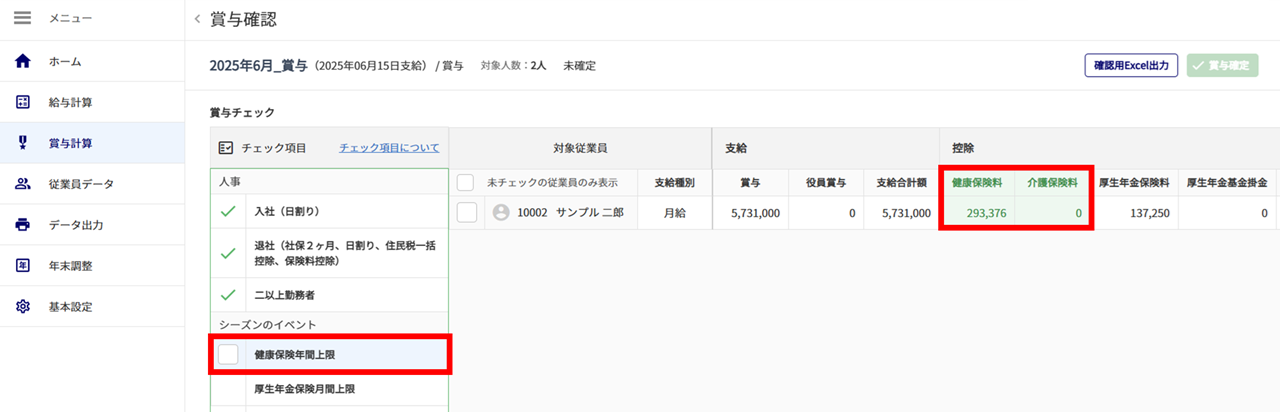
Task: Check the 健康保険年間上限 checkbox
Action: point(228,354)
